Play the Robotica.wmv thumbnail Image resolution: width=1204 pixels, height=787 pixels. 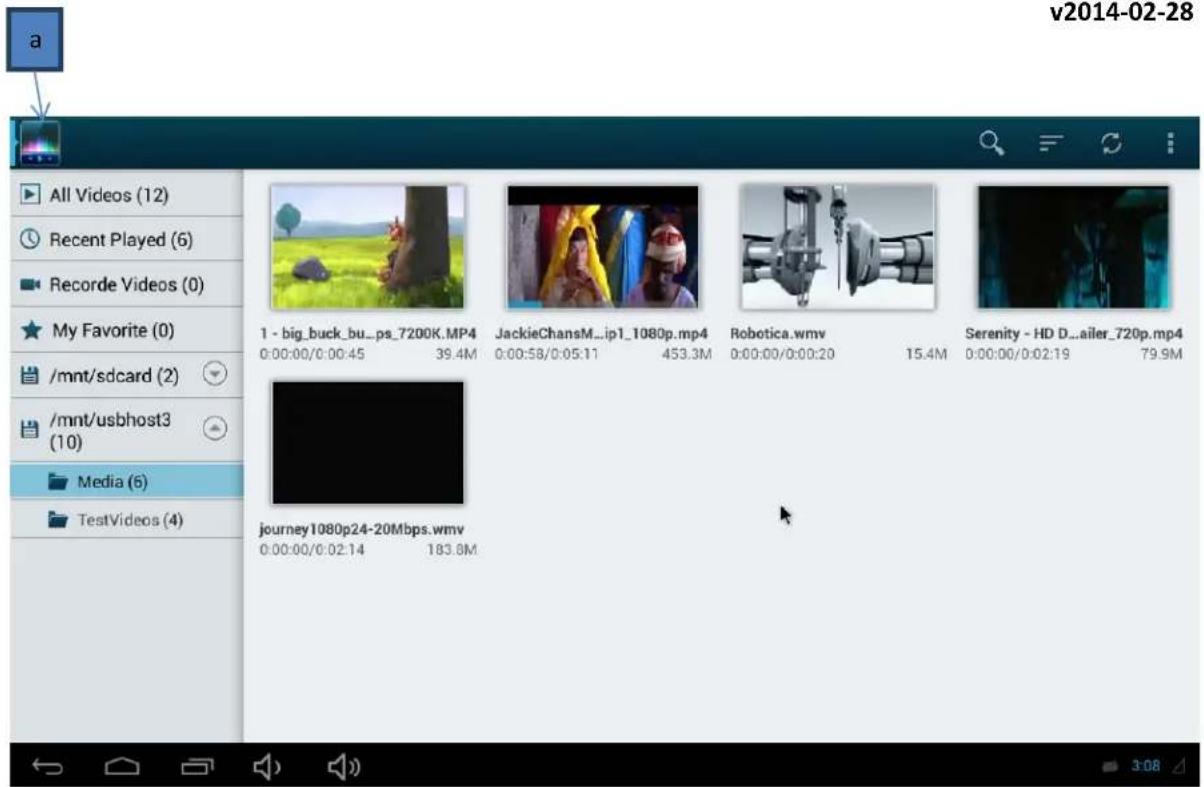pos(838,246)
